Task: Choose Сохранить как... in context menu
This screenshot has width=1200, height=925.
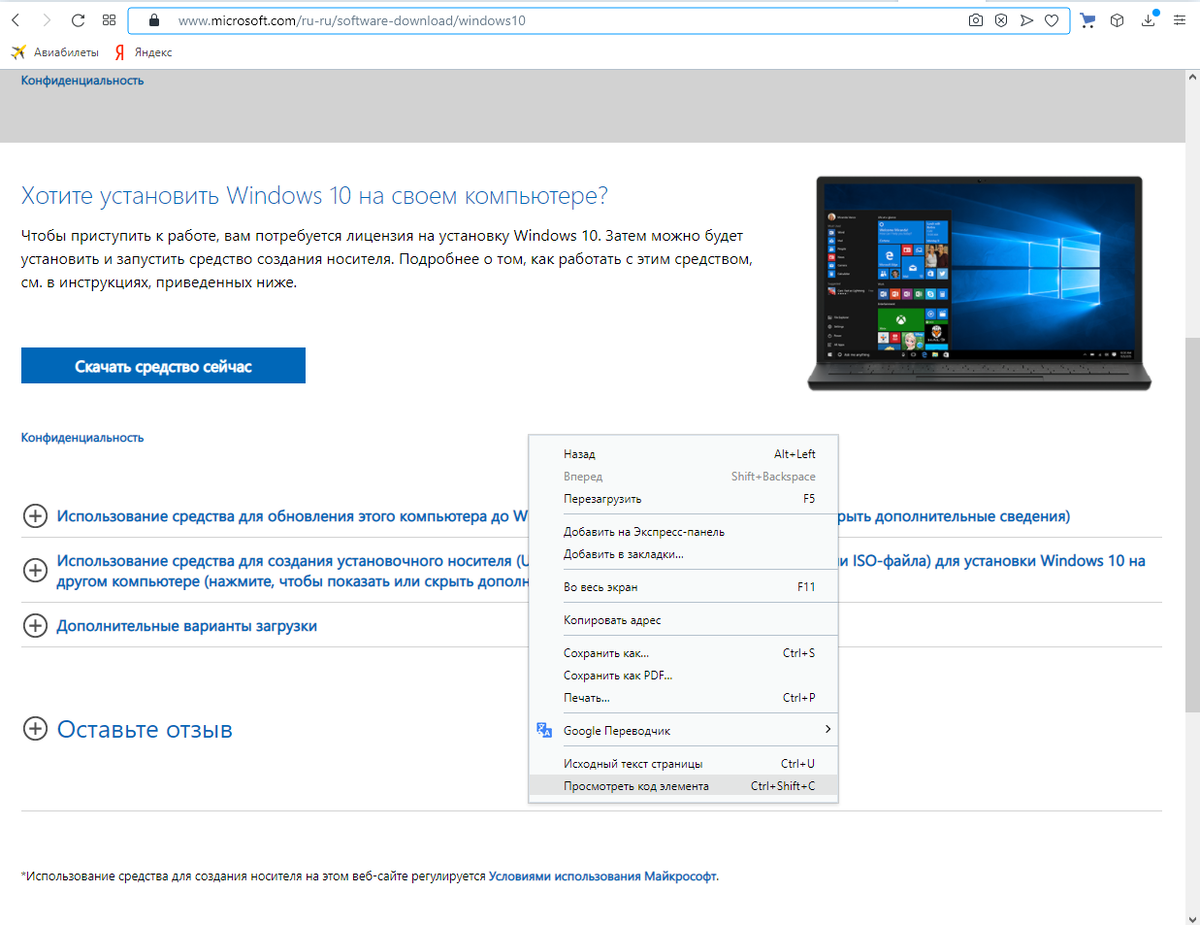Action: [x=683, y=653]
